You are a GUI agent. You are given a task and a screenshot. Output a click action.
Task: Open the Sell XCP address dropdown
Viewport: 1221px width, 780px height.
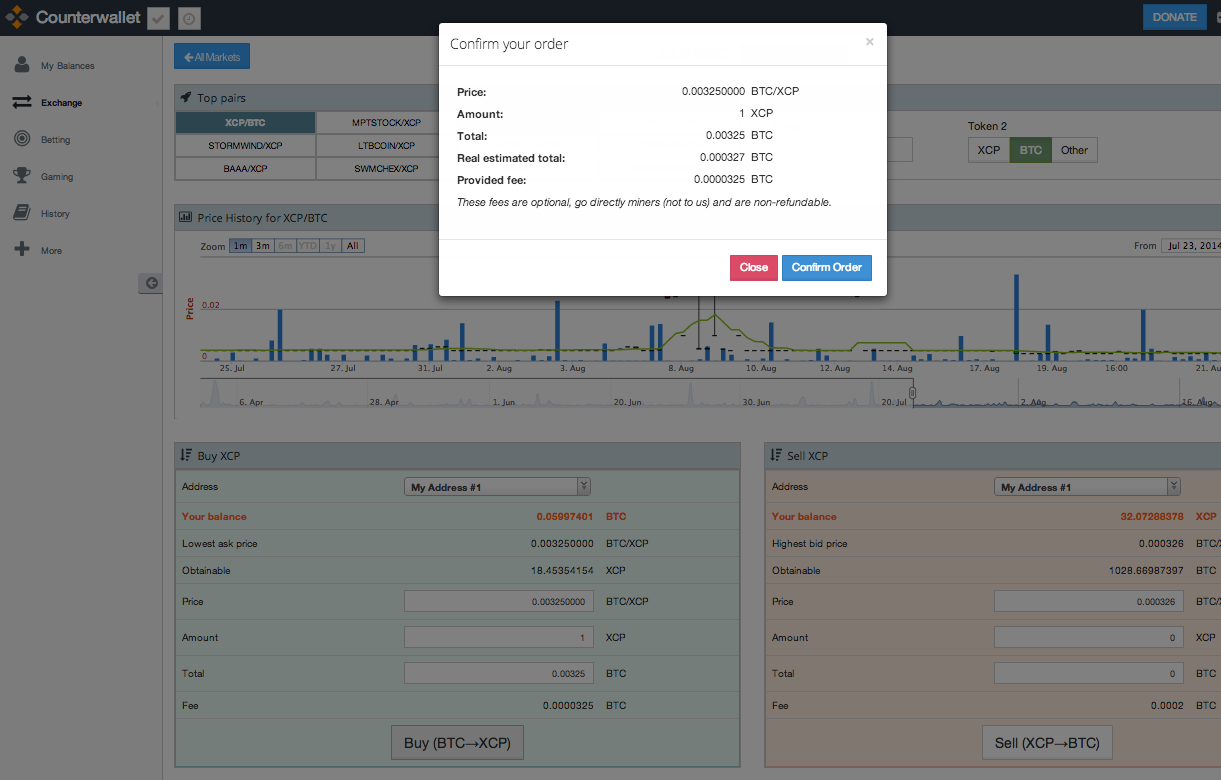(x=1088, y=487)
